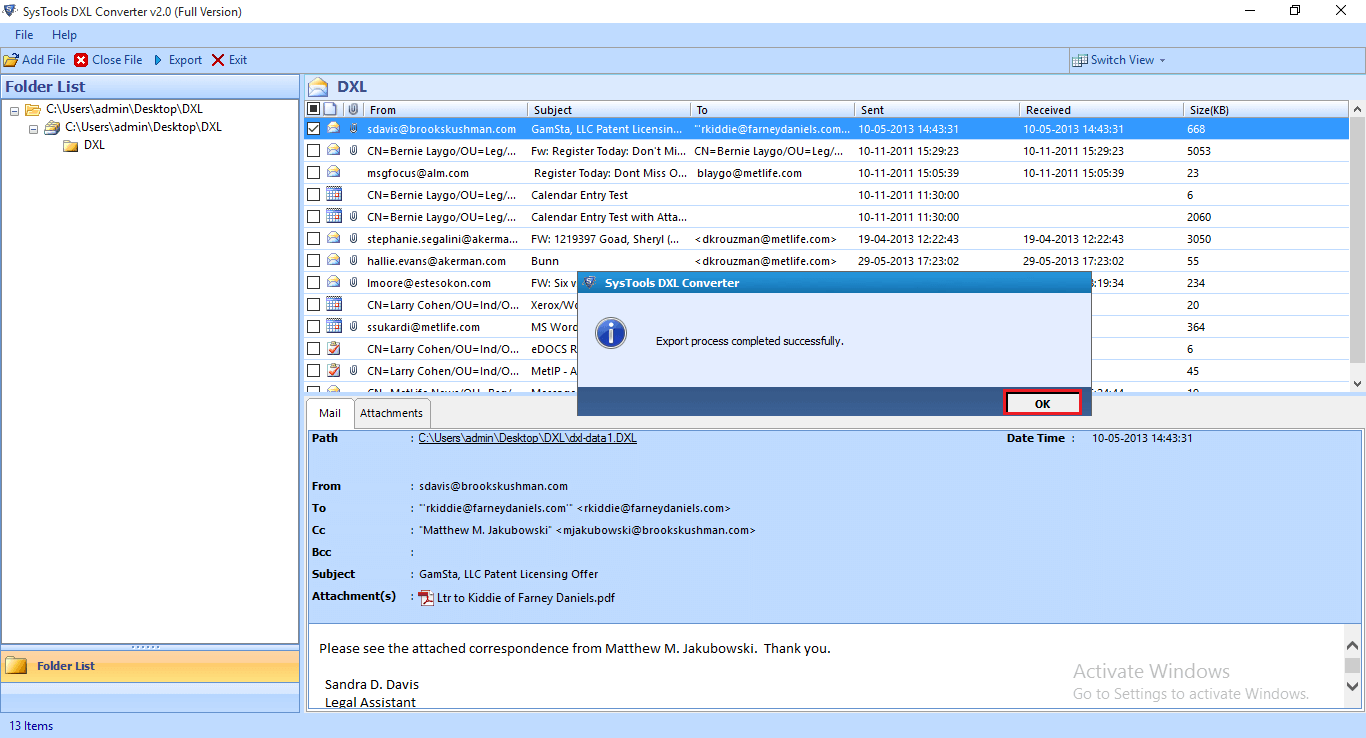
Task: Toggle the select-all checkbox in list header
Action: [x=313, y=109]
